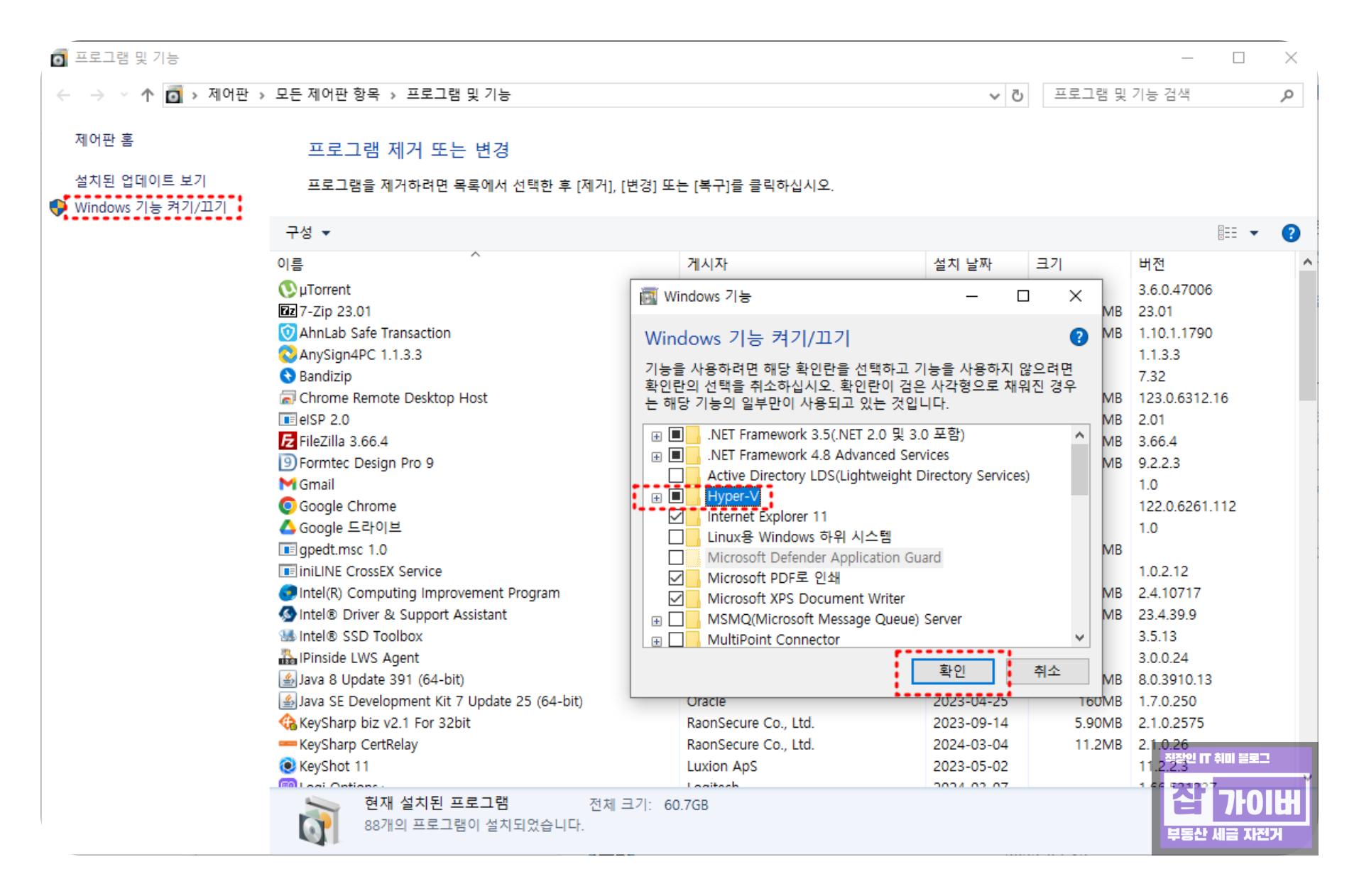Click 취소 button in Windows 기능
The height and width of the screenshot is (896, 1359).
[x=1047, y=671]
